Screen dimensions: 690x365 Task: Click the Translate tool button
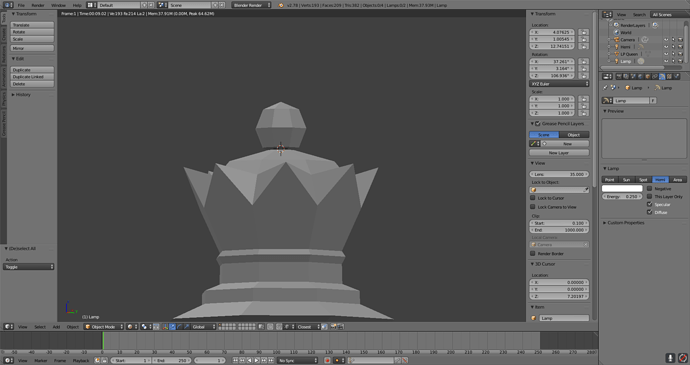click(32, 25)
